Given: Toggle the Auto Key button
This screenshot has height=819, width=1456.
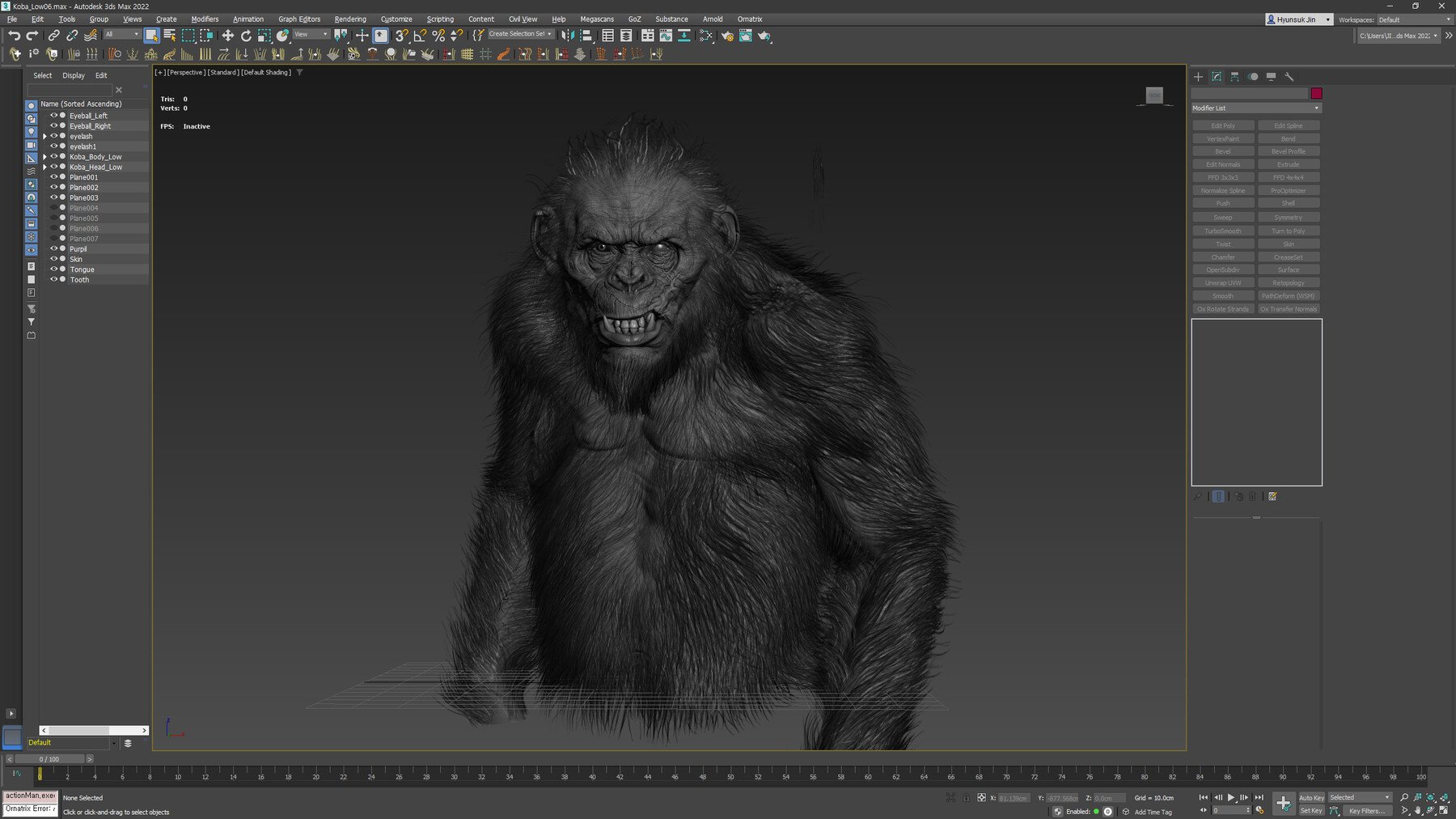Looking at the screenshot, I should [1311, 798].
